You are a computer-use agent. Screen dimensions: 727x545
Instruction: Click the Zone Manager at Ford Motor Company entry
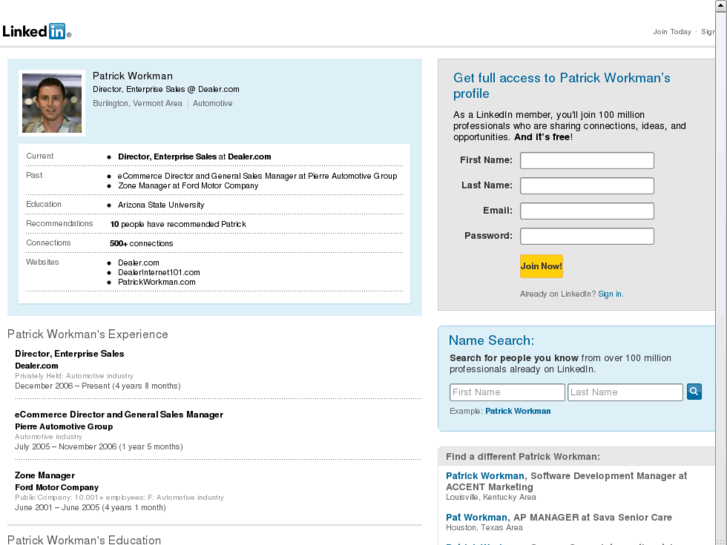(188, 186)
